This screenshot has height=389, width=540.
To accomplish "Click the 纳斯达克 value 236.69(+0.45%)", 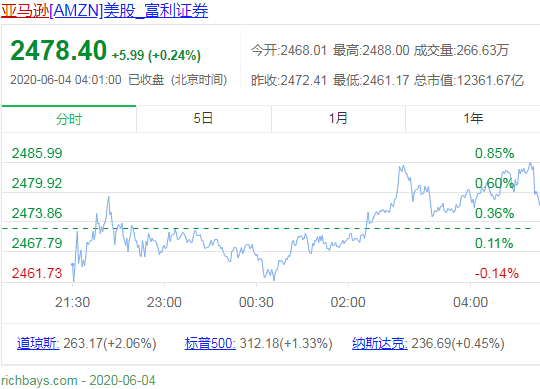I will coord(458,343).
